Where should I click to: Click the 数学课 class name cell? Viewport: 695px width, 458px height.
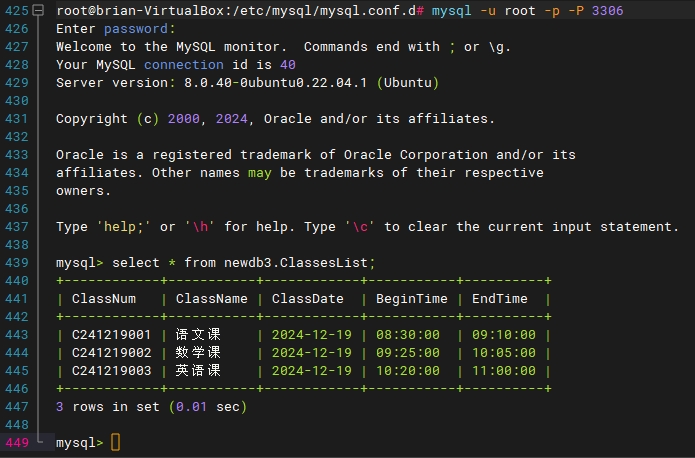click(198, 353)
